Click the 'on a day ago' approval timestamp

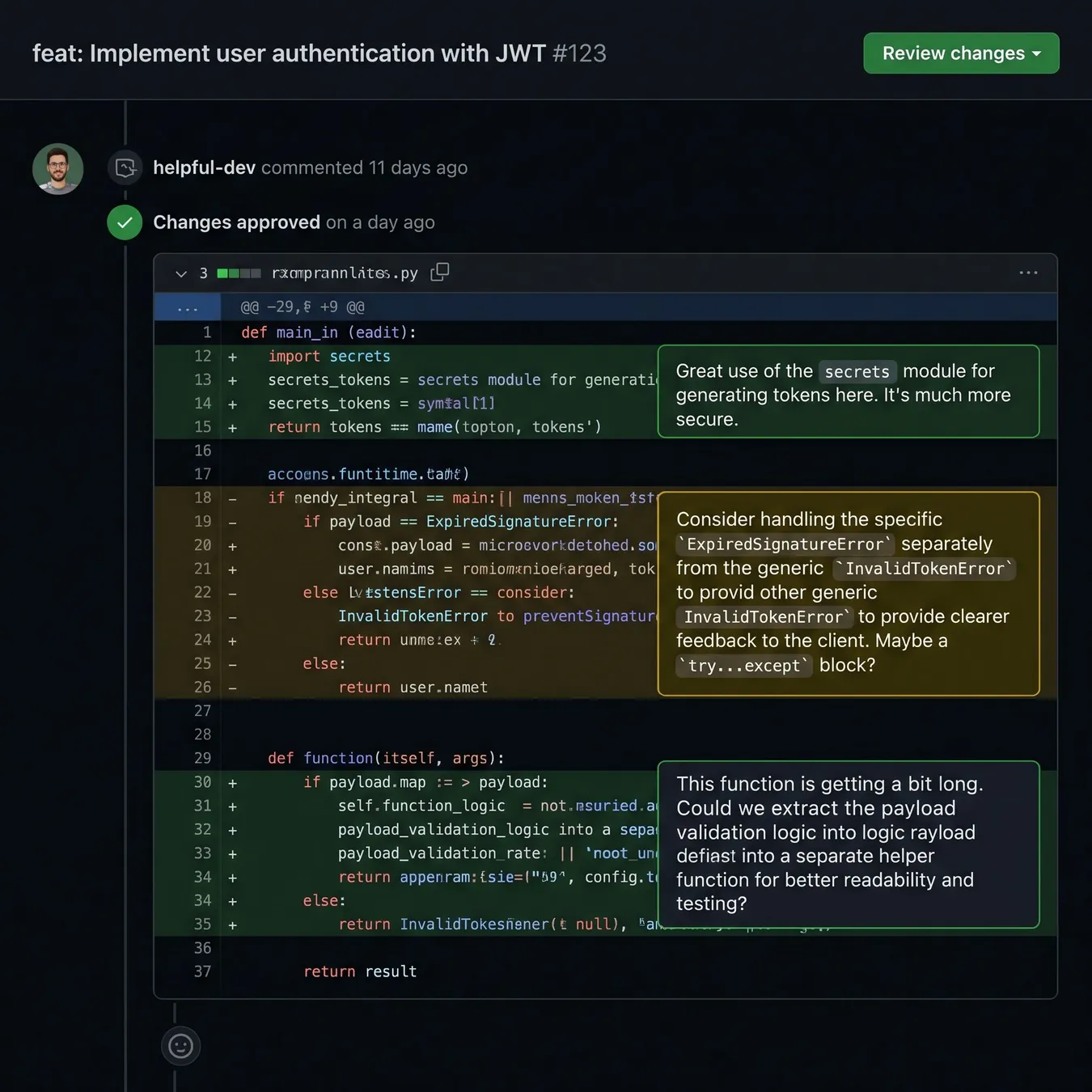click(x=380, y=222)
